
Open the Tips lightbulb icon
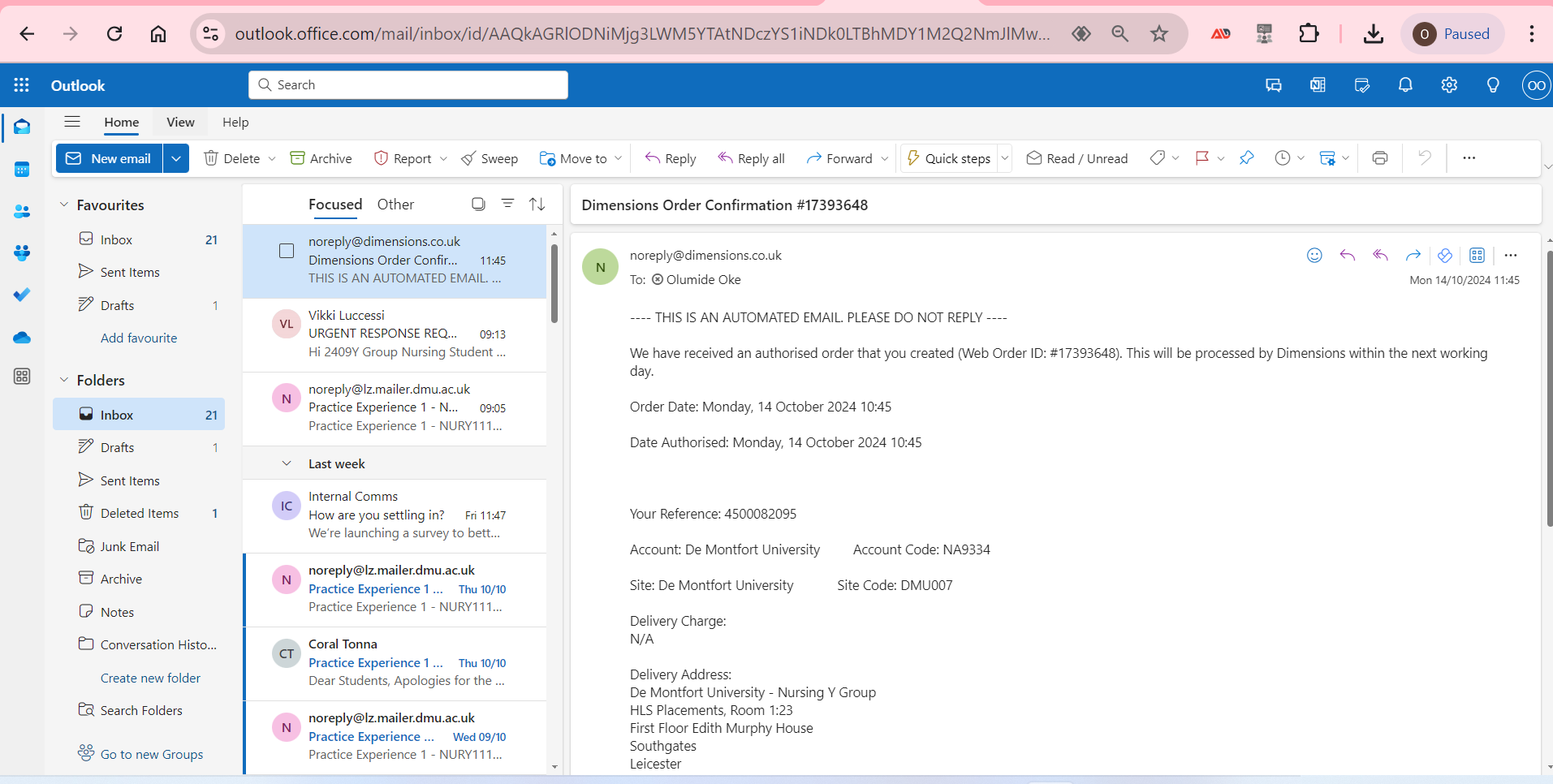point(1493,85)
